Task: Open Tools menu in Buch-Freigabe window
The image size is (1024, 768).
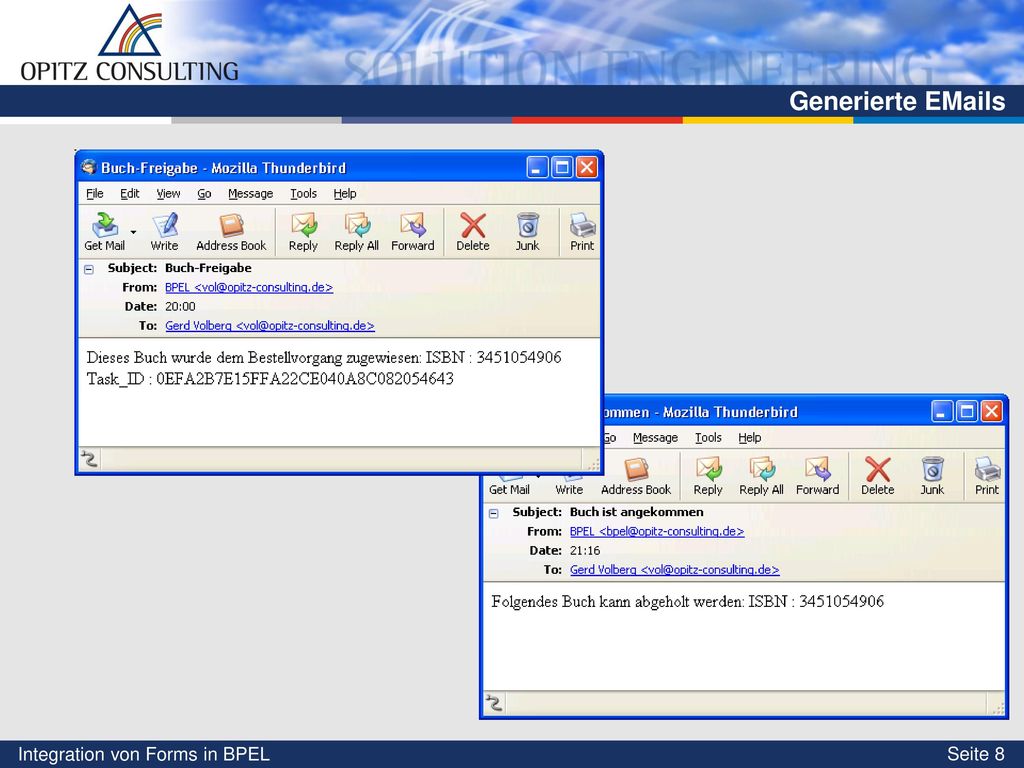Action: coord(303,193)
